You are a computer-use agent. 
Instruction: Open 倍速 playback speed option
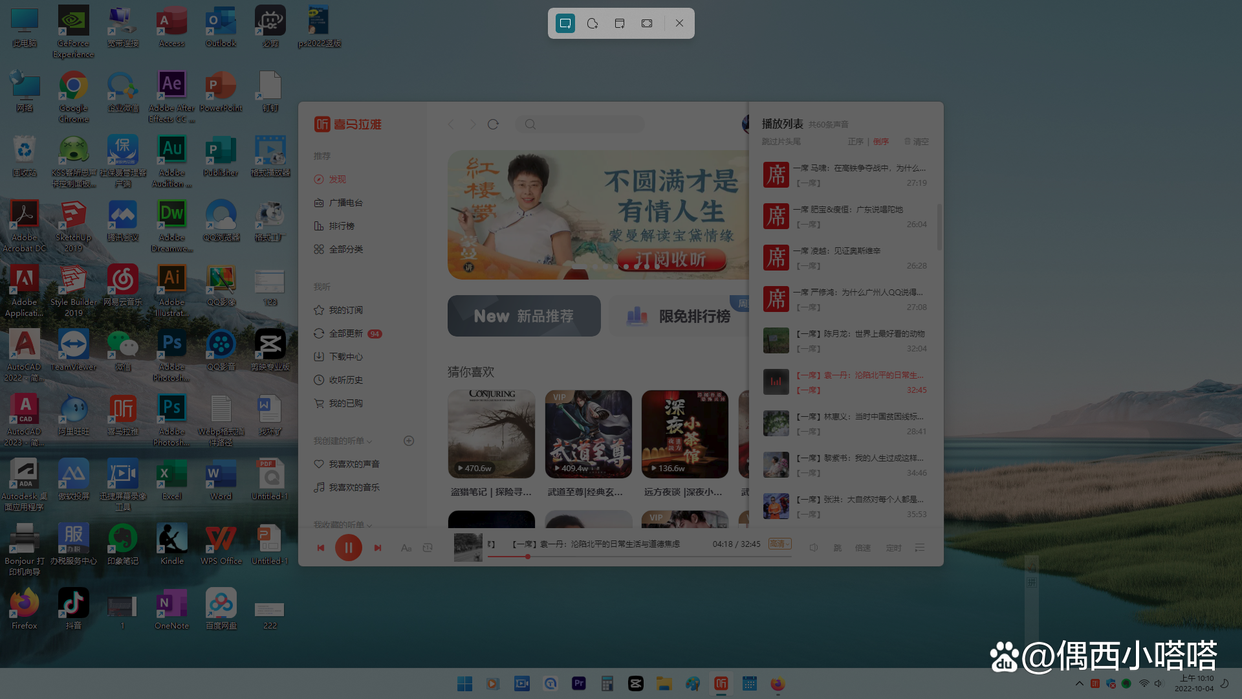pyautogui.click(x=862, y=548)
